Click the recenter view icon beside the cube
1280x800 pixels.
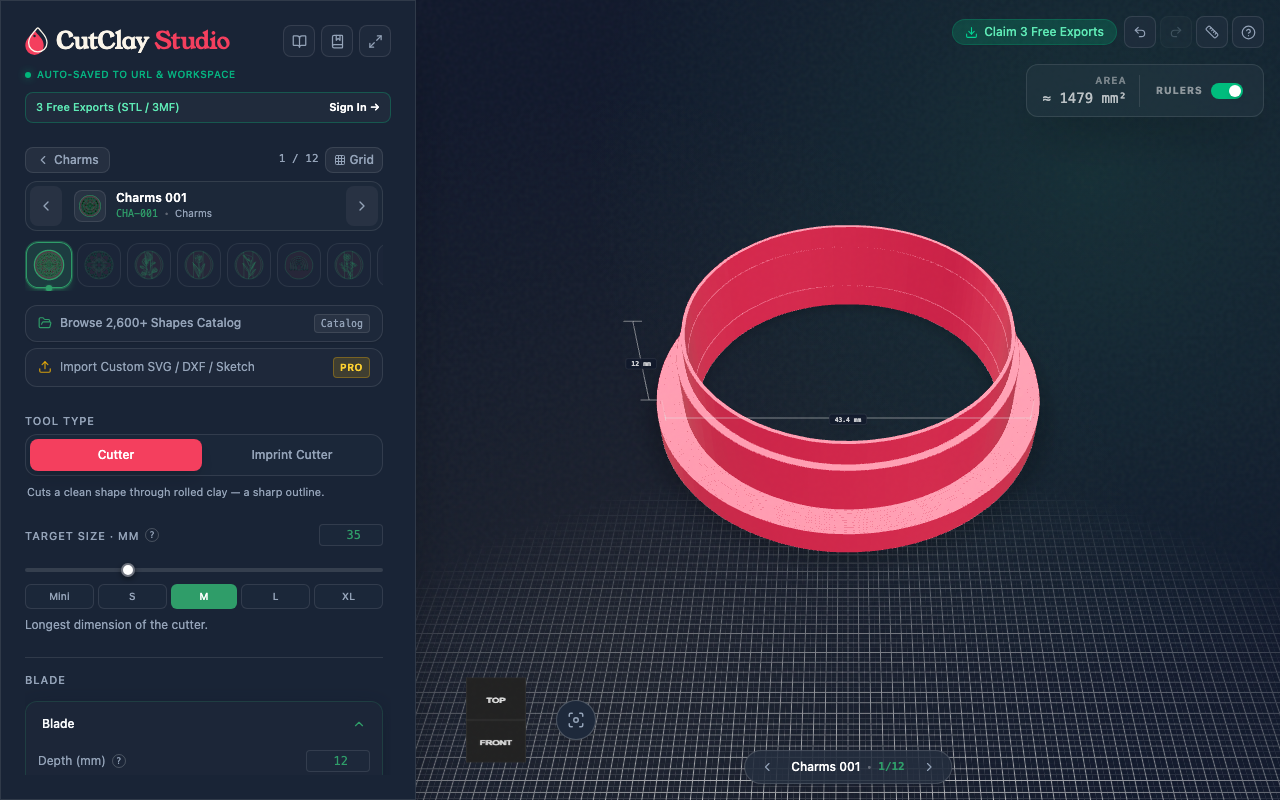coord(576,720)
